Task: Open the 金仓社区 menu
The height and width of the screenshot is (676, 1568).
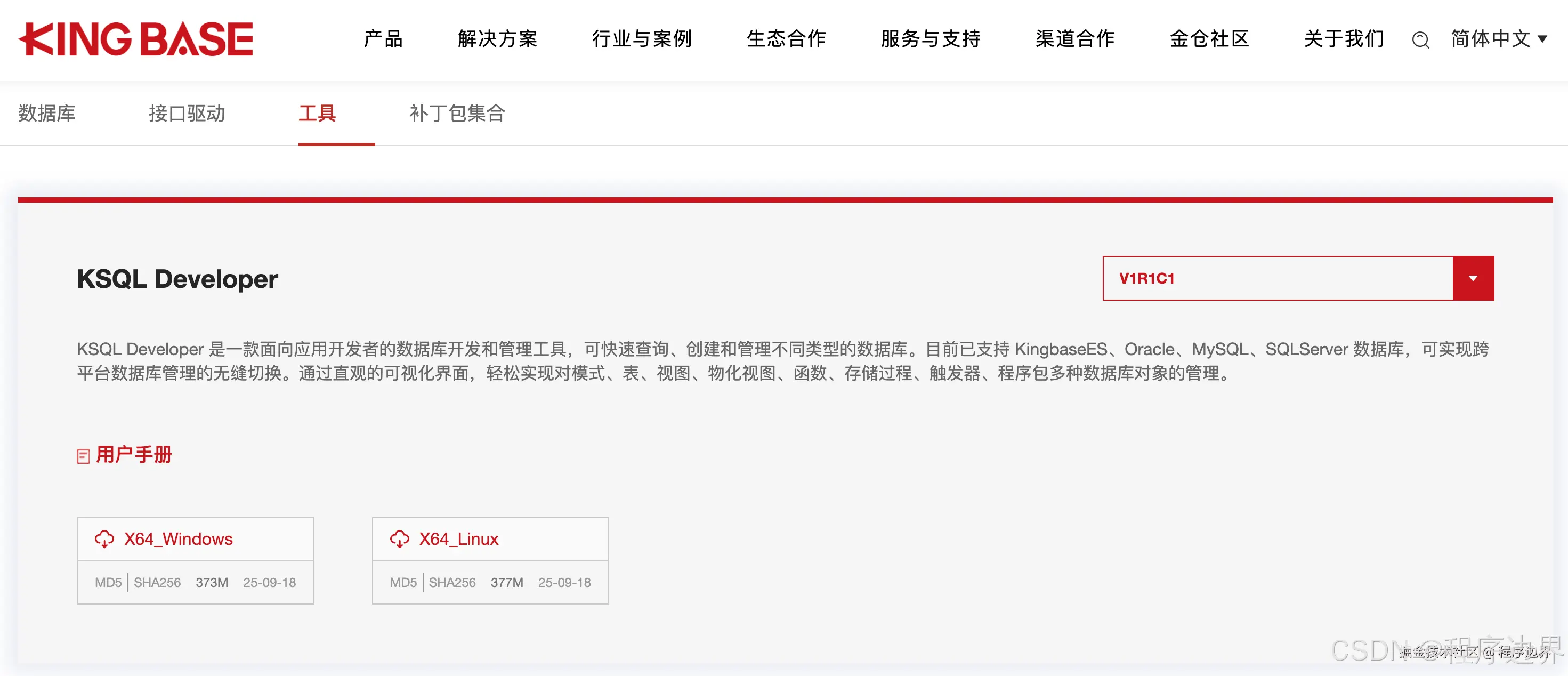Action: coord(1209,39)
